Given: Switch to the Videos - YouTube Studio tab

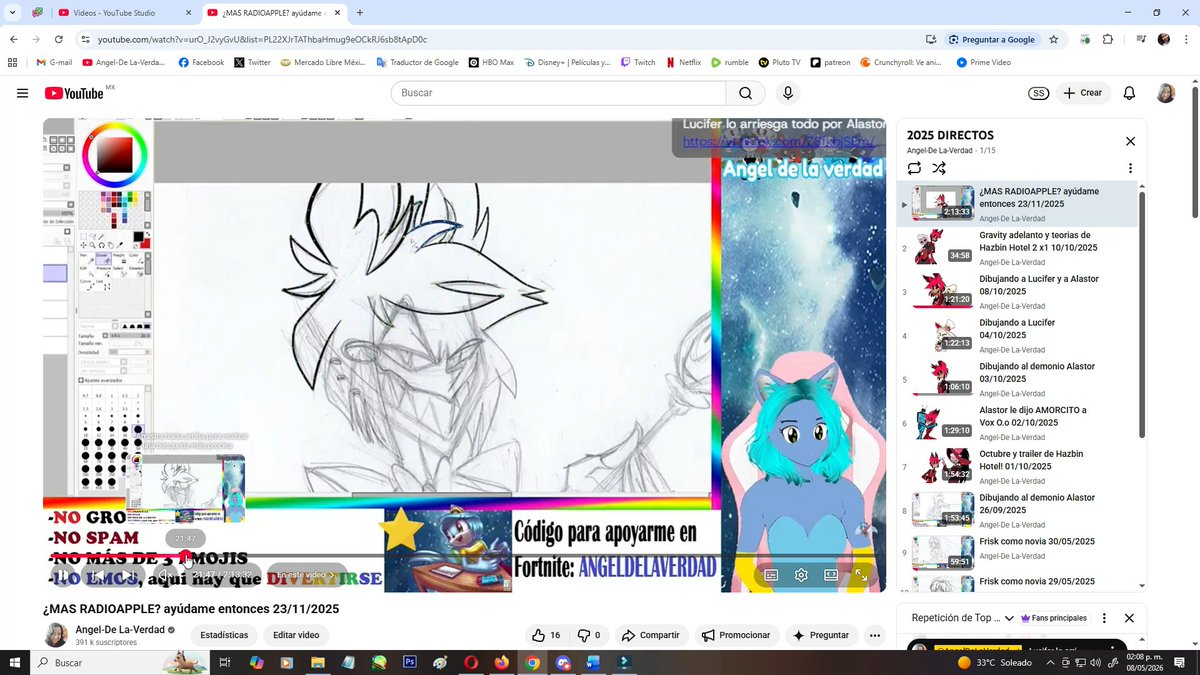Looking at the screenshot, I should point(125,12).
